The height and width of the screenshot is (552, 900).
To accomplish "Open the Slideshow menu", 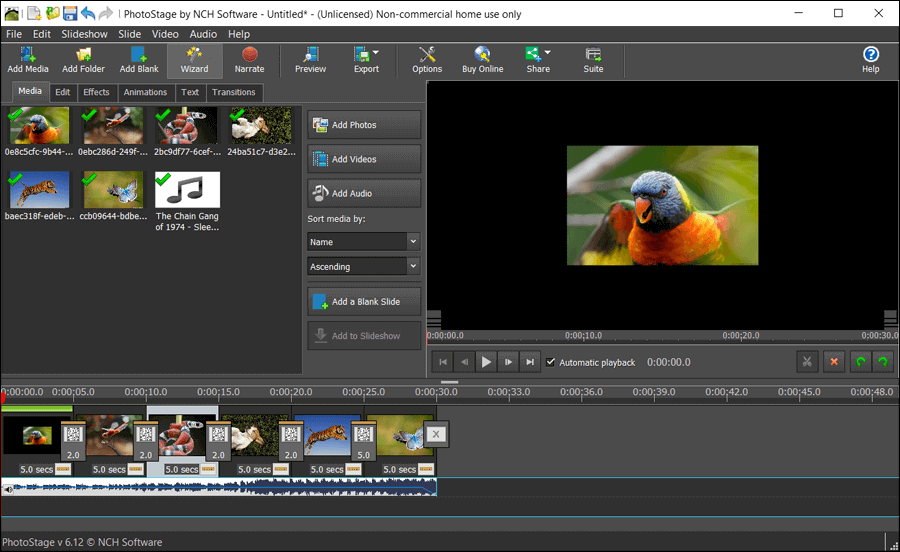I will (84, 34).
